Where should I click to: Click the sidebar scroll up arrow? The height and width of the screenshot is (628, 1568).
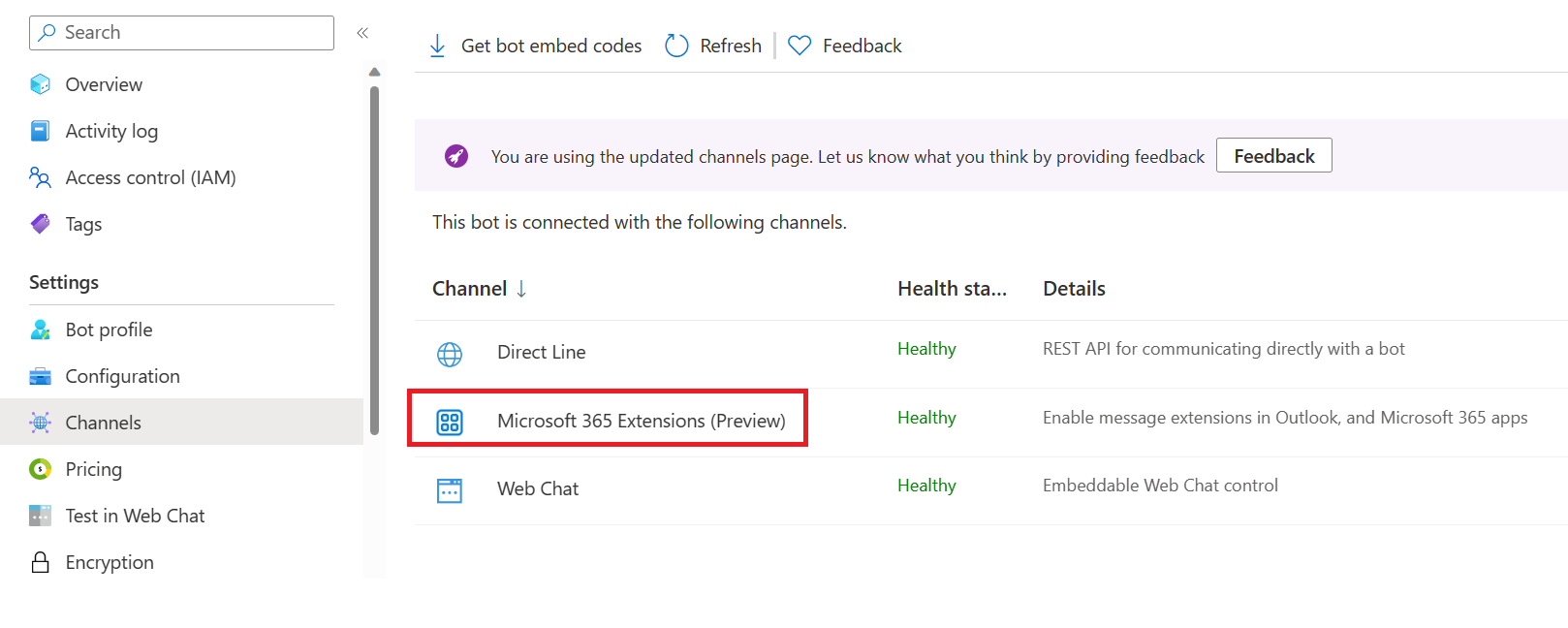(374, 73)
